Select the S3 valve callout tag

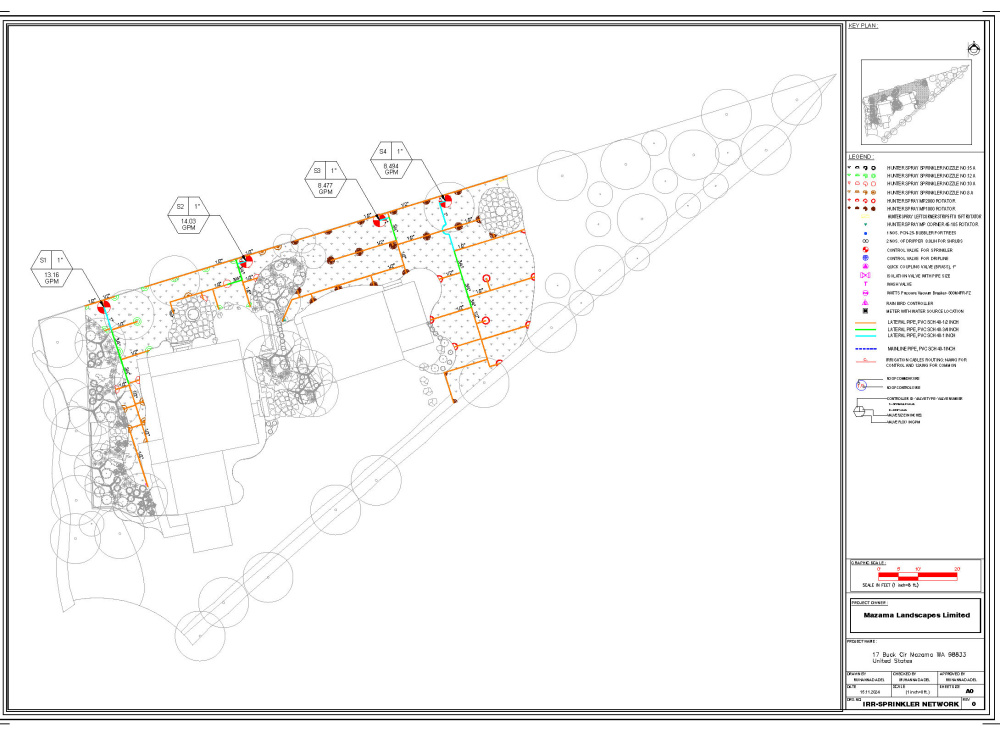point(326,180)
